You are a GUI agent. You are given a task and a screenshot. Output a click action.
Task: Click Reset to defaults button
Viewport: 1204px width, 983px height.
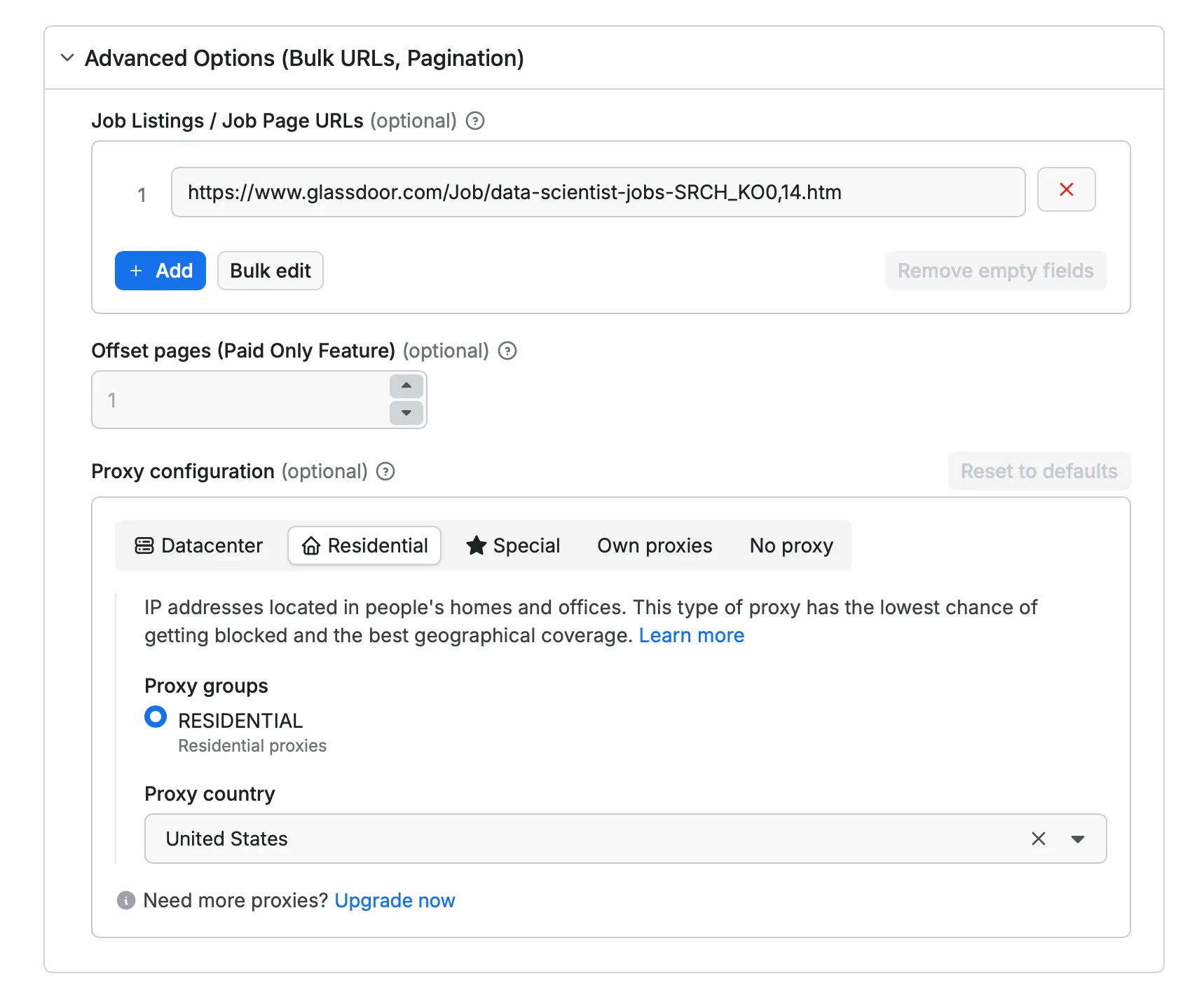(x=1038, y=471)
